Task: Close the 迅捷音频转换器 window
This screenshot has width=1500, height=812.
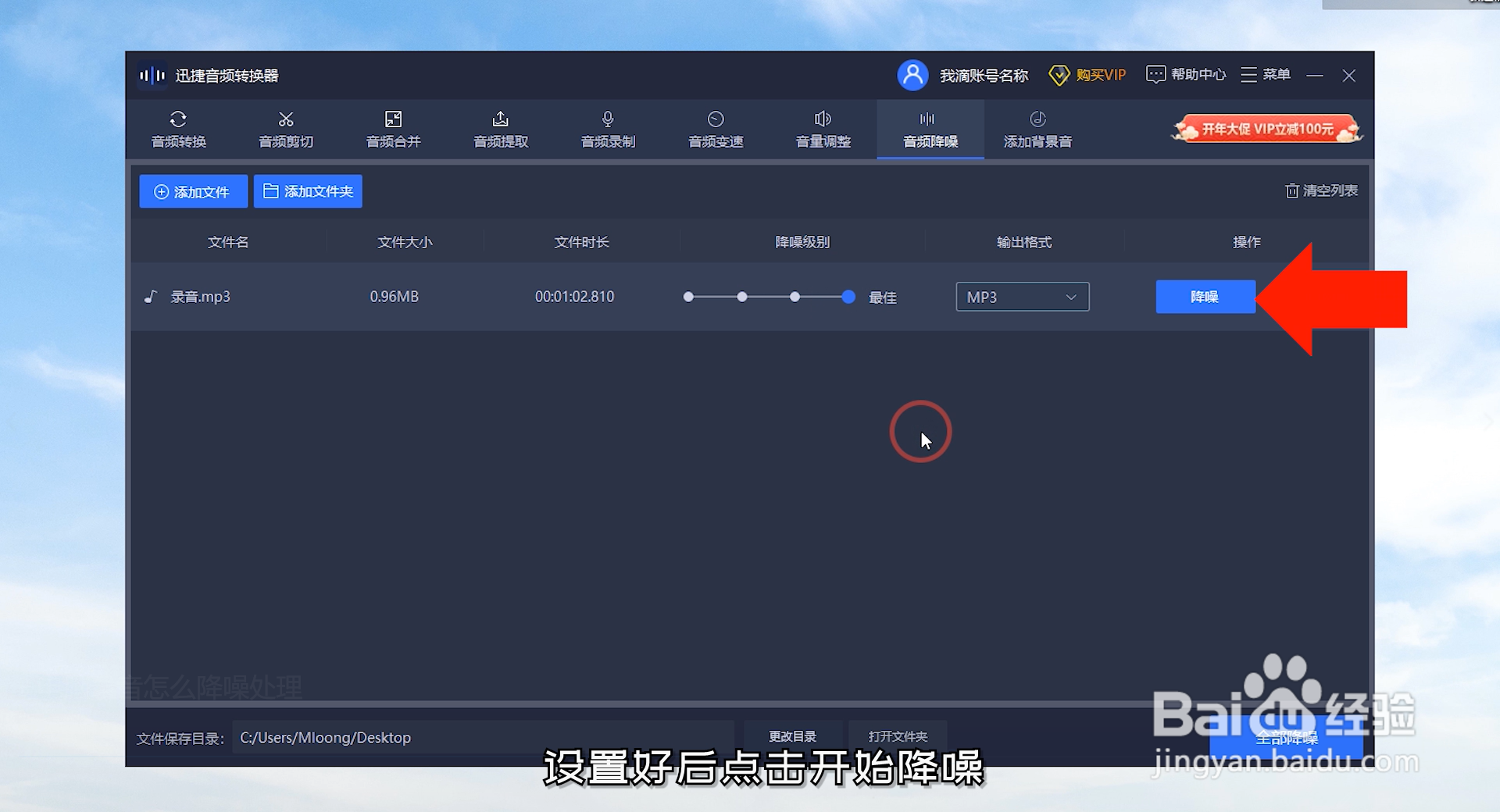Action: click(1348, 76)
